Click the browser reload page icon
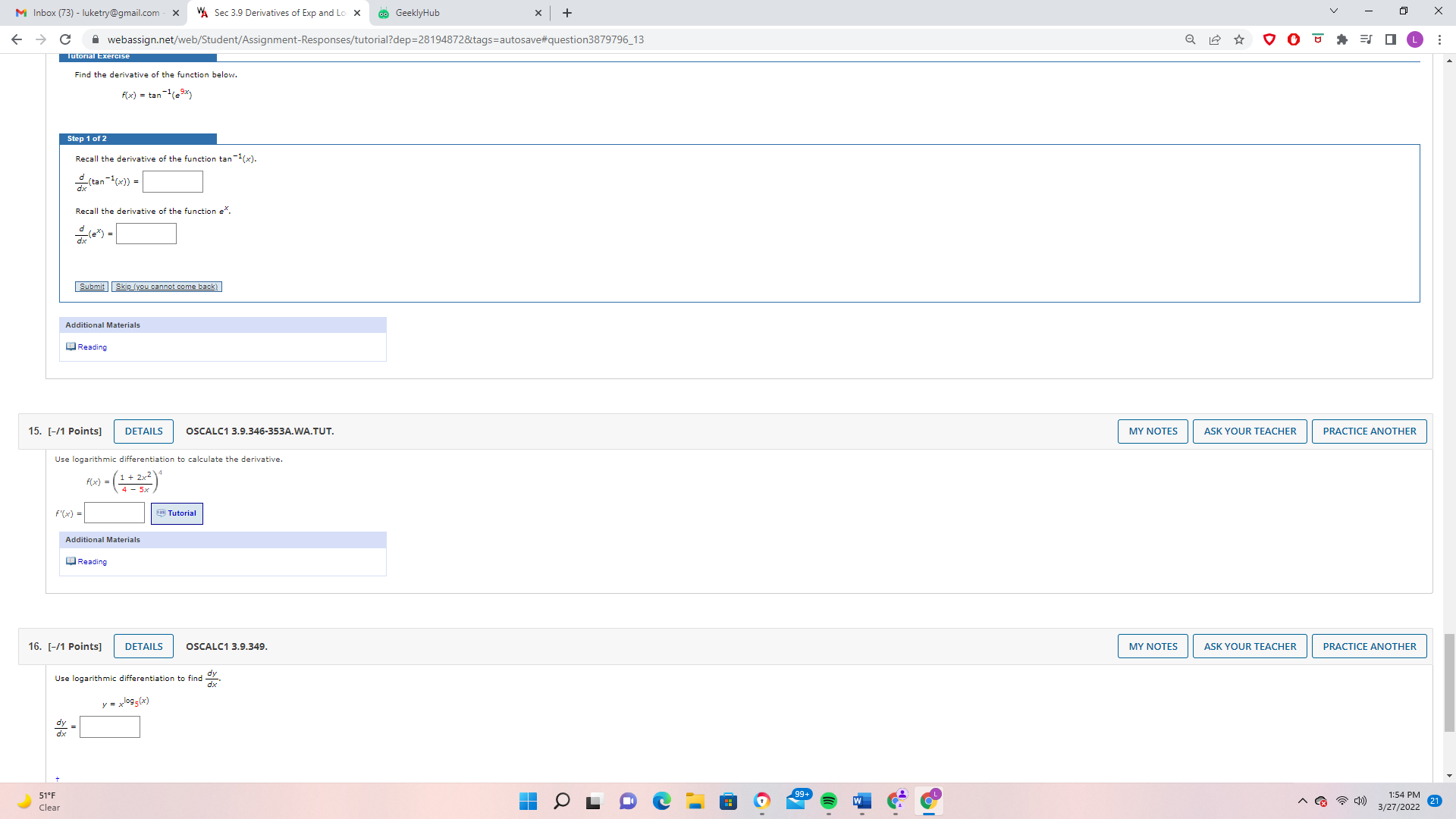The image size is (1456, 819). pos(65,39)
